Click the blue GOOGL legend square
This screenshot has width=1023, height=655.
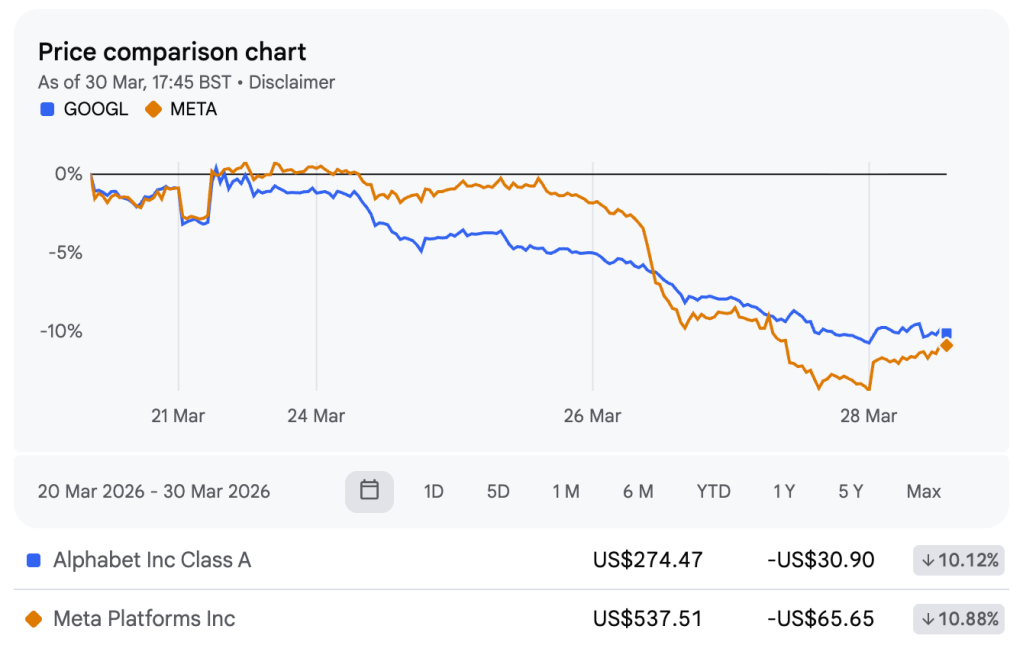[47, 109]
